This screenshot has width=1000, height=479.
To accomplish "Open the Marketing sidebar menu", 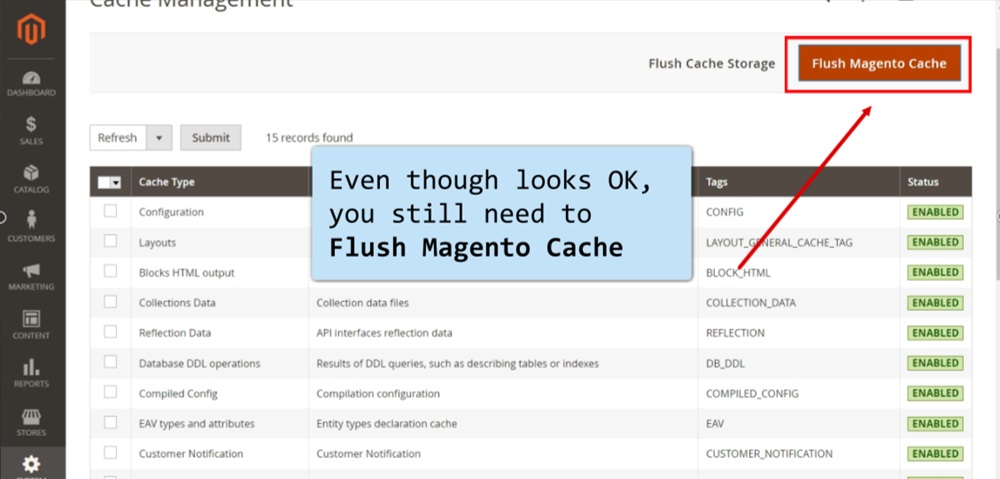I will pos(31,276).
